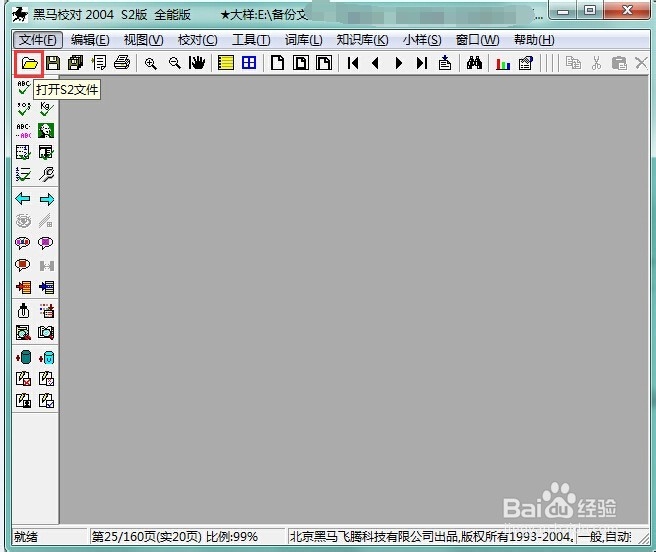Open the 小样(S) menu

(x=422, y=40)
